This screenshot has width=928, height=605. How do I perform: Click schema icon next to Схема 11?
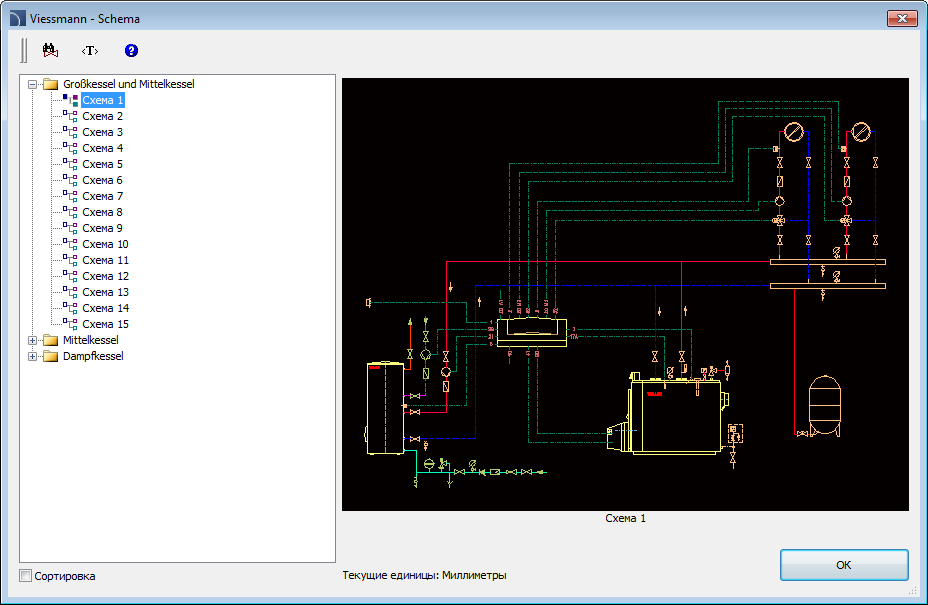(70, 260)
